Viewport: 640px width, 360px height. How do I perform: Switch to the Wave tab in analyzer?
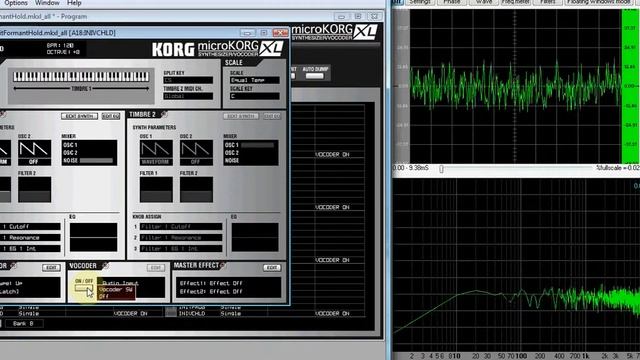point(484,2)
